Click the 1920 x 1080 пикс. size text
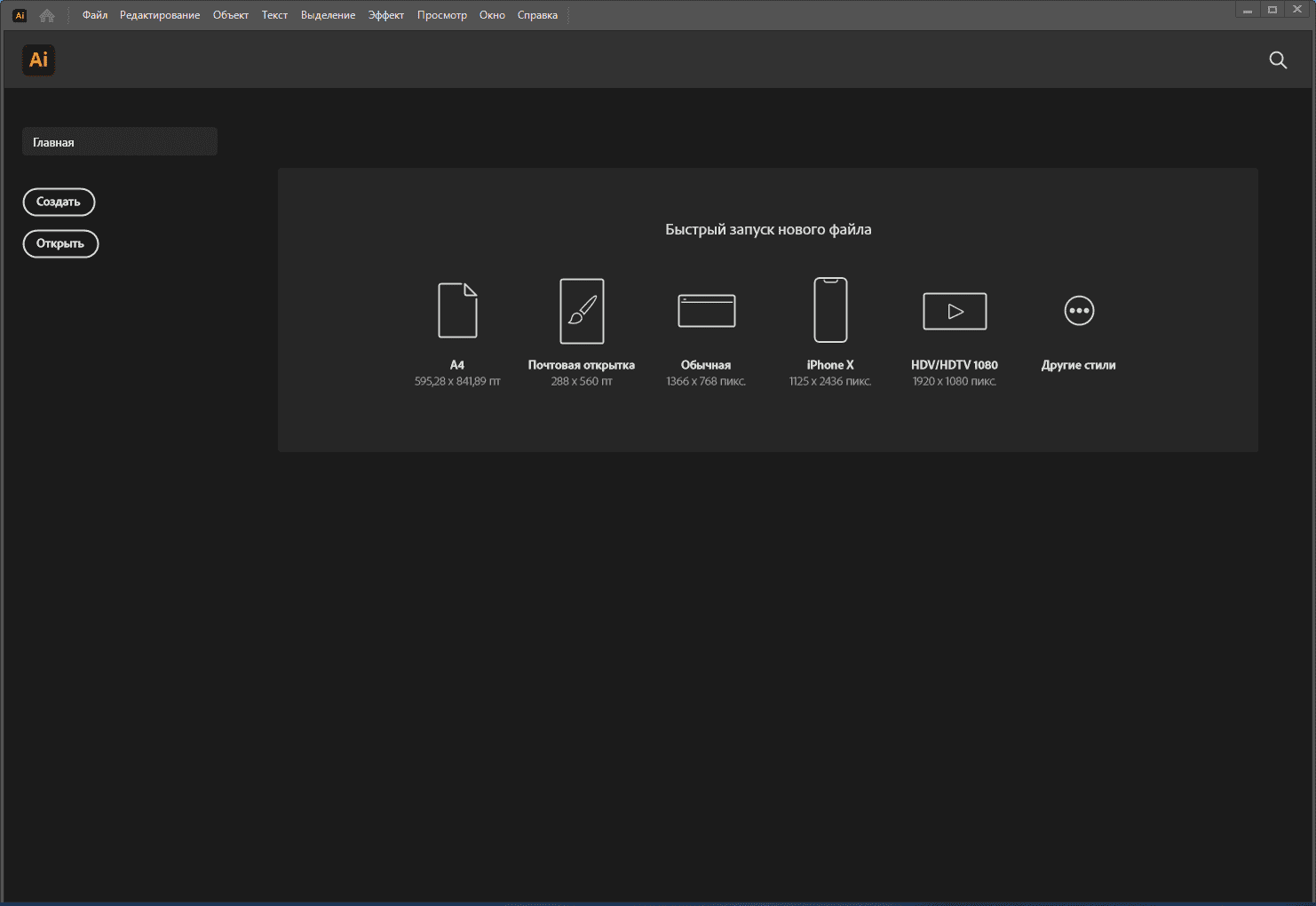Image resolution: width=1316 pixels, height=906 pixels. (x=955, y=381)
